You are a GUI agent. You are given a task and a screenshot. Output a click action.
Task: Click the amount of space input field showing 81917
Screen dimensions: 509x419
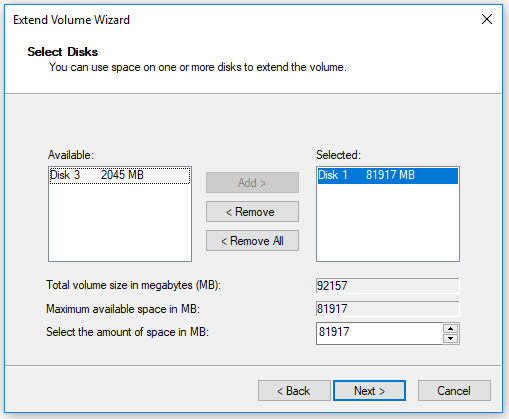click(x=379, y=333)
